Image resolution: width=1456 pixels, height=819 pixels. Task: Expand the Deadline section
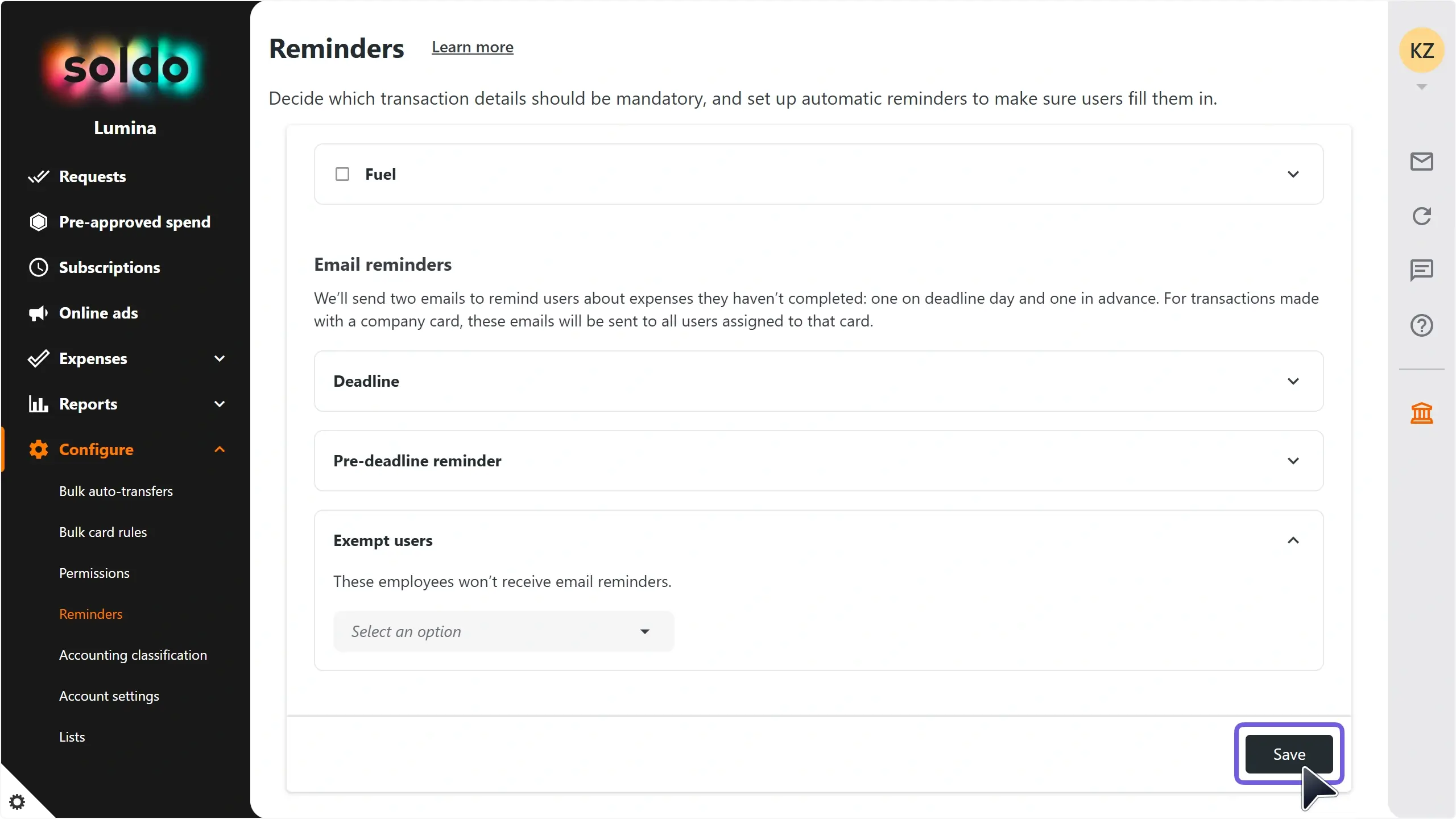point(818,381)
